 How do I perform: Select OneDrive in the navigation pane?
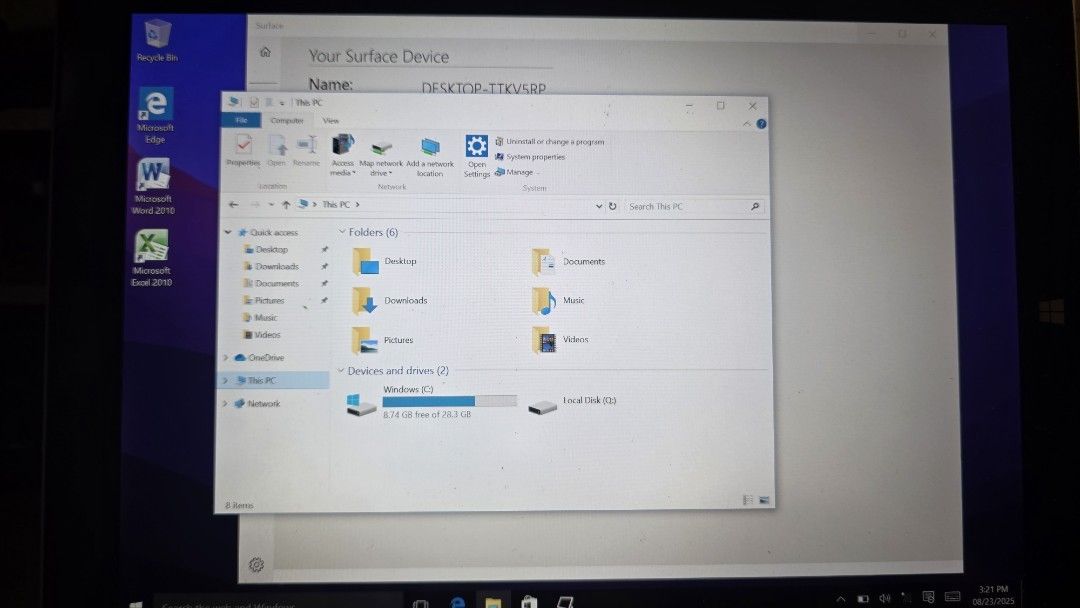point(260,357)
